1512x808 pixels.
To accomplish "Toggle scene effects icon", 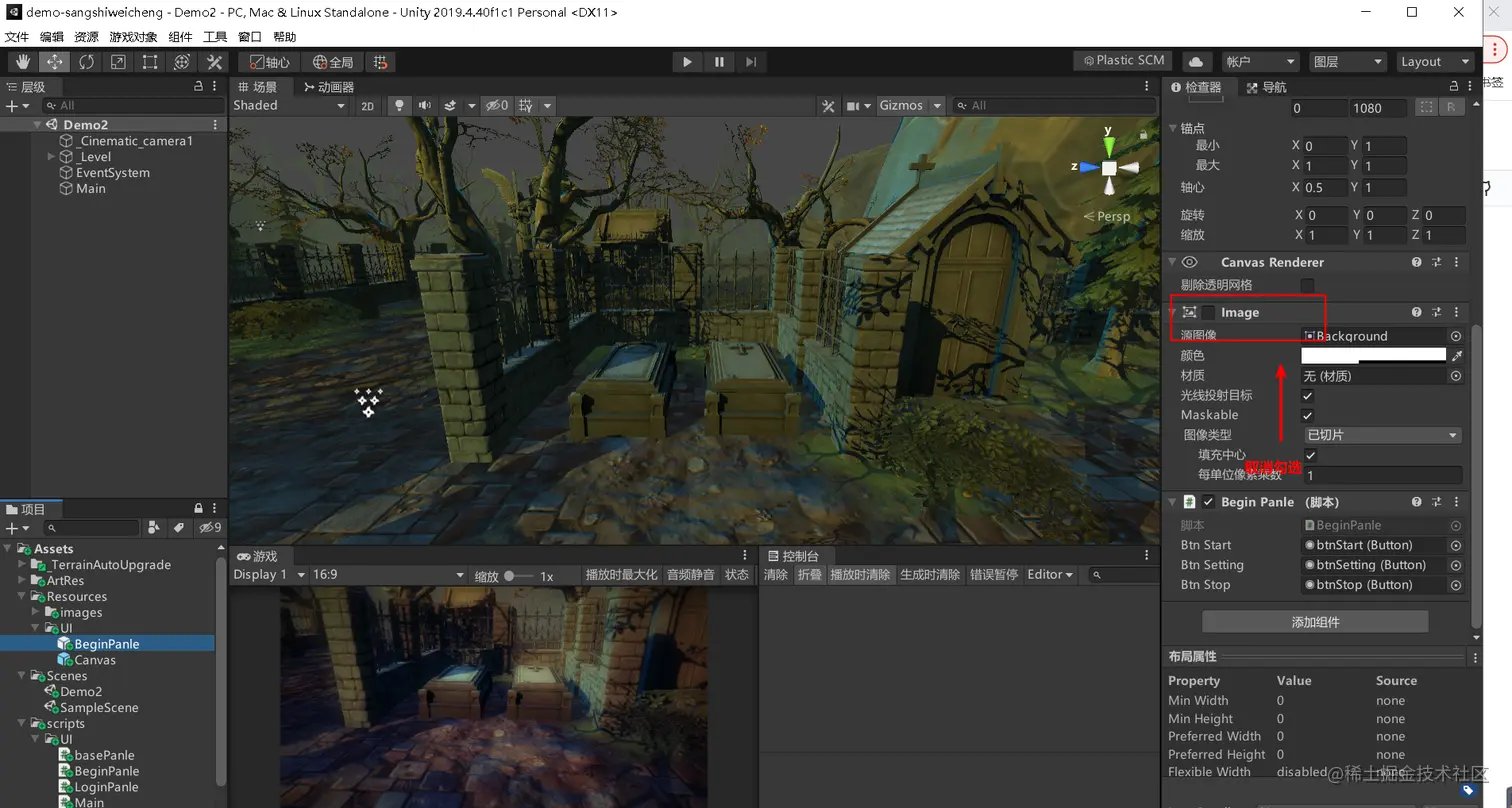I will point(450,105).
